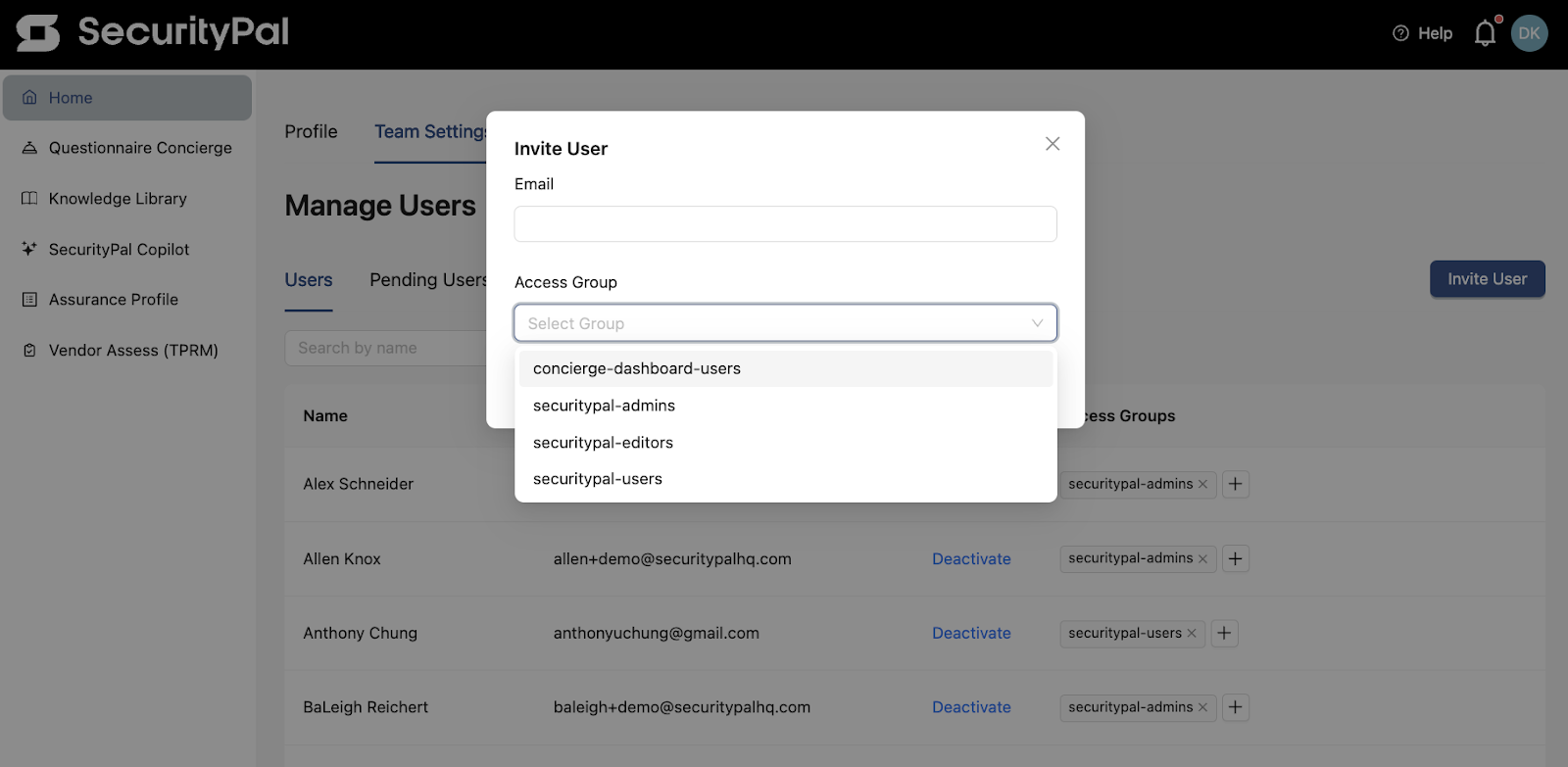Click the Invite User button
Image resolution: width=1568 pixels, height=767 pixels.
click(1487, 279)
